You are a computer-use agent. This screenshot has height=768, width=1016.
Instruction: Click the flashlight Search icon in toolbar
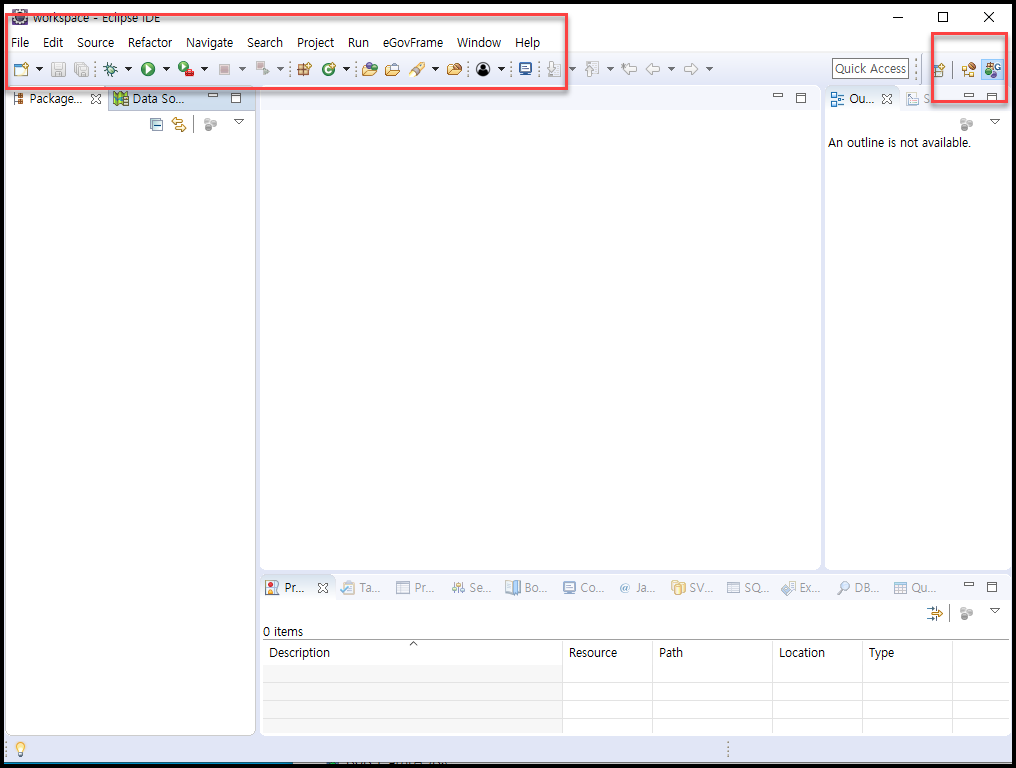(417, 69)
